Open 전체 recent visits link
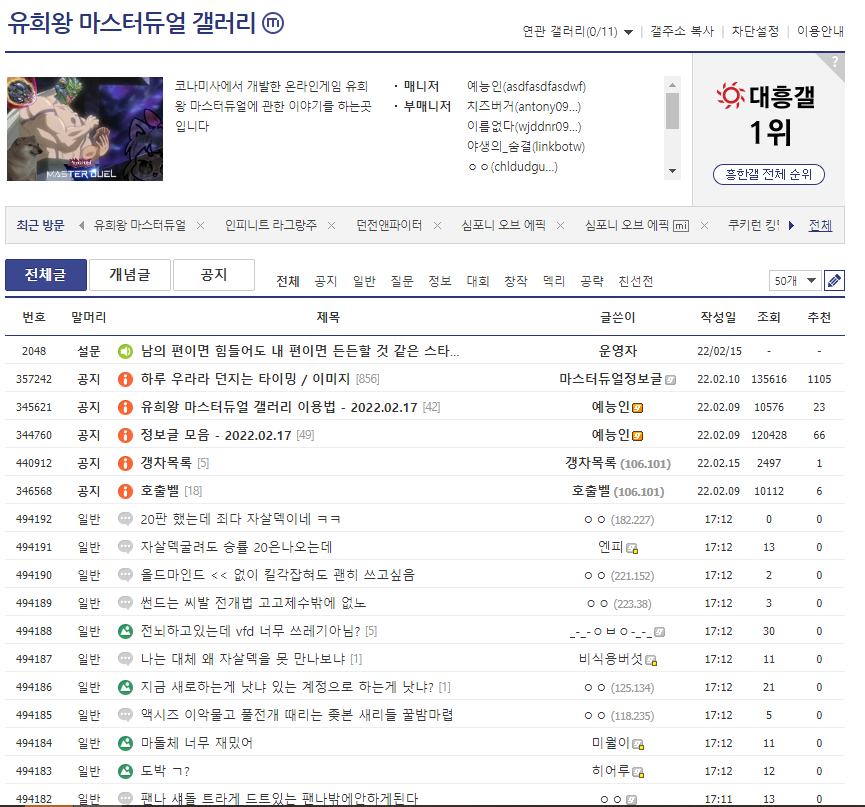 coord(820,225)
